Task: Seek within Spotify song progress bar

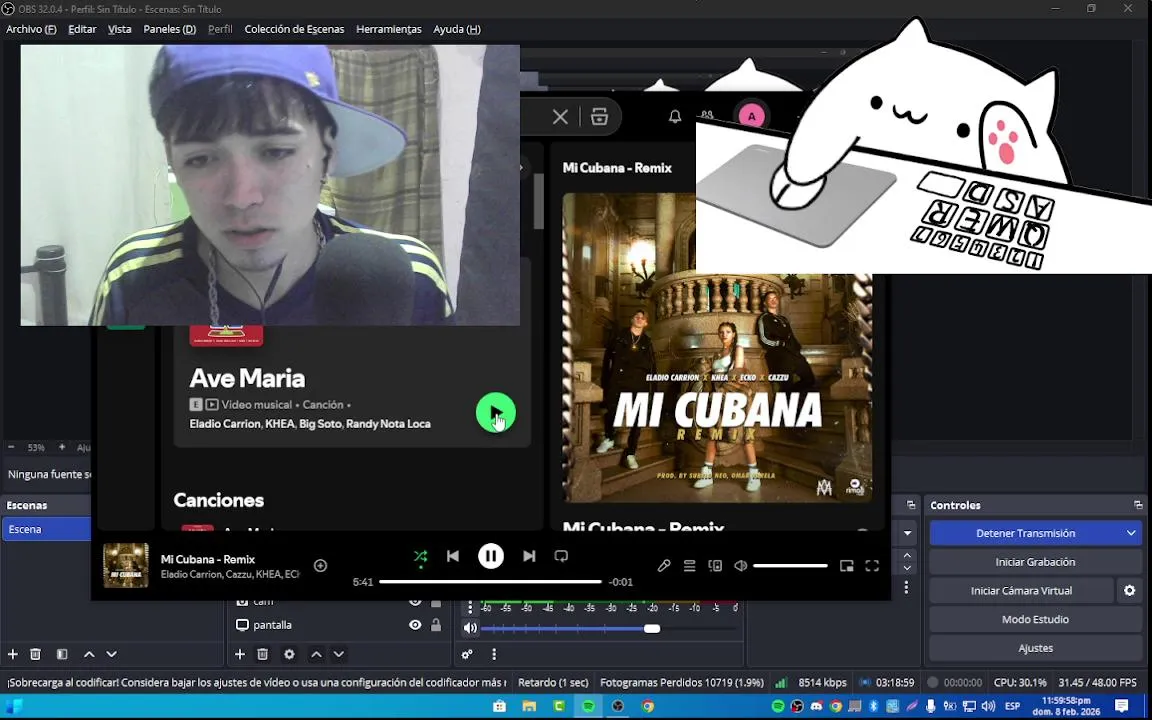Action: click(490, 582)
